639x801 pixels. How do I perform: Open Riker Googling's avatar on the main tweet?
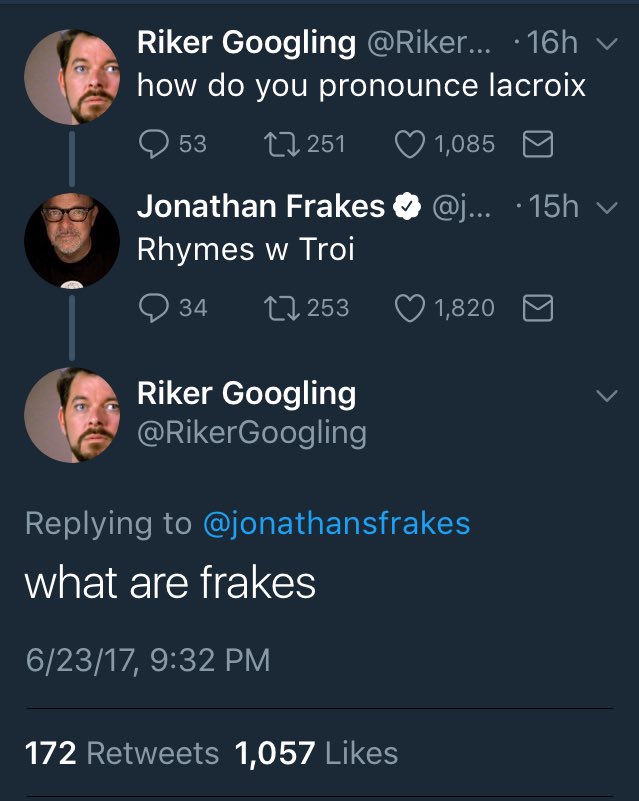[73, 413]
